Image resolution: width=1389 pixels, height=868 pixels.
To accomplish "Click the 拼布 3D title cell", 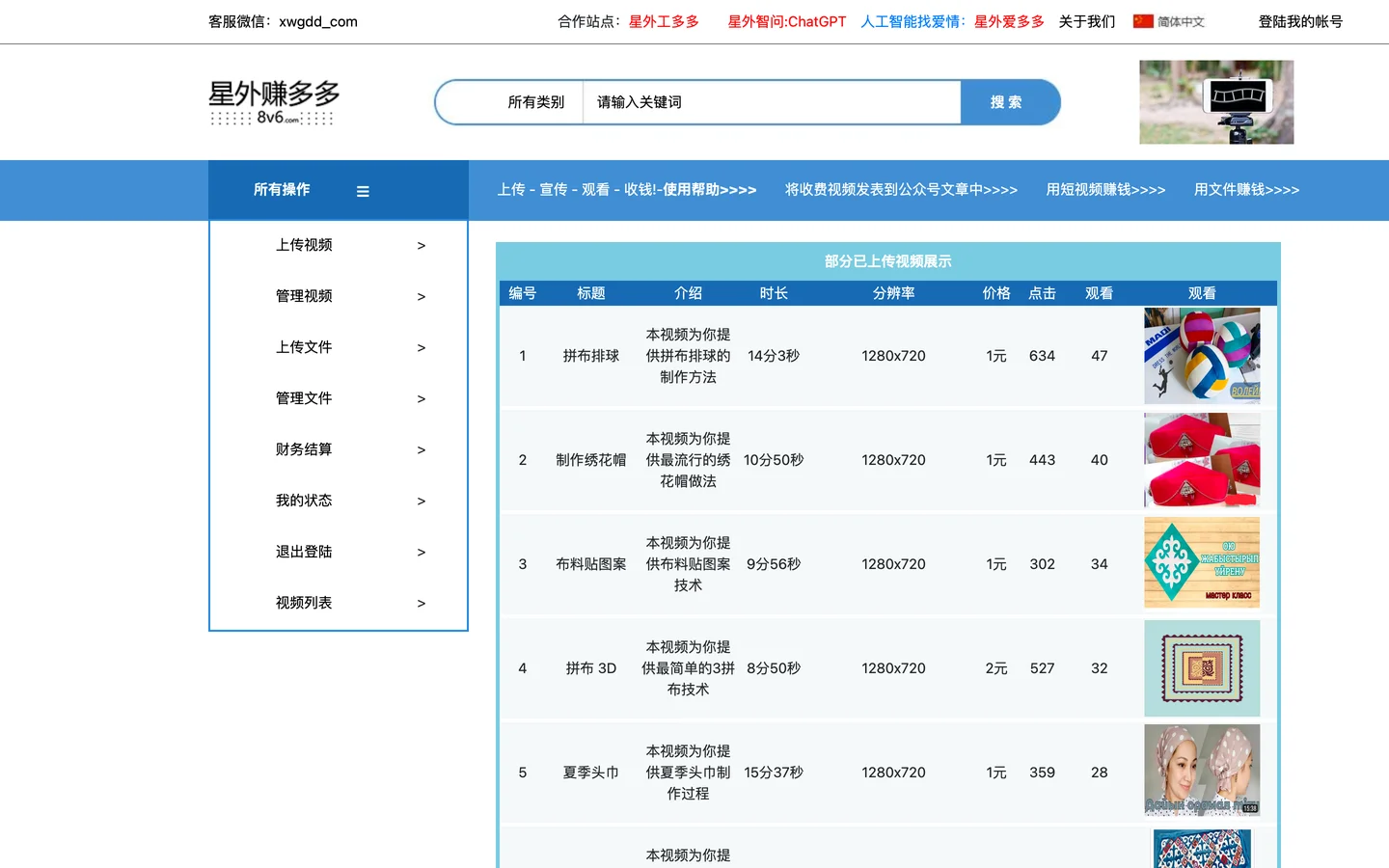I will coord(591,668).
